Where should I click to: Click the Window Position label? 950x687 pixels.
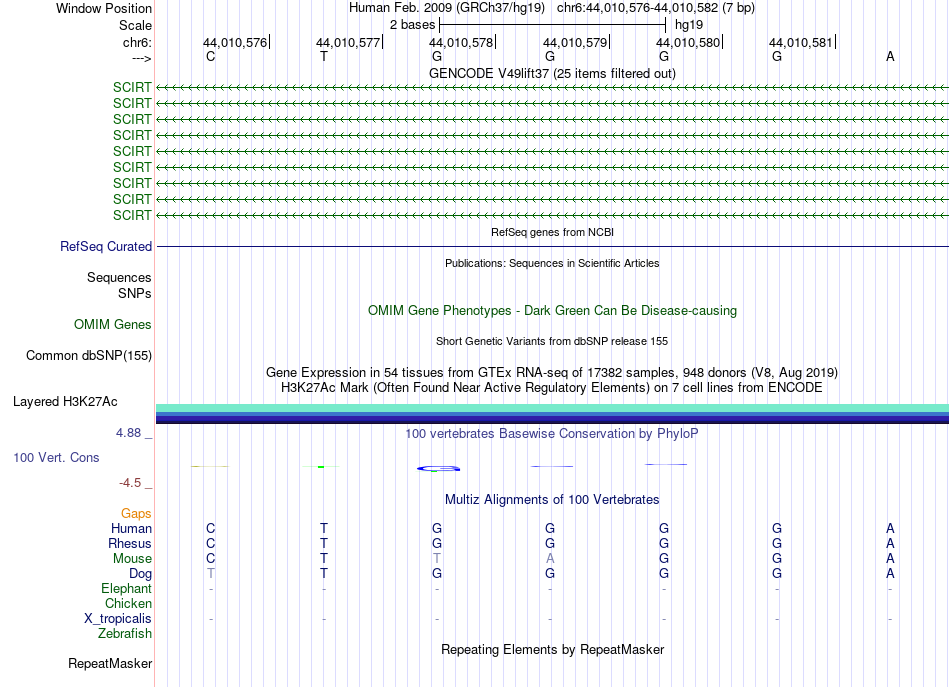(104, 8)
